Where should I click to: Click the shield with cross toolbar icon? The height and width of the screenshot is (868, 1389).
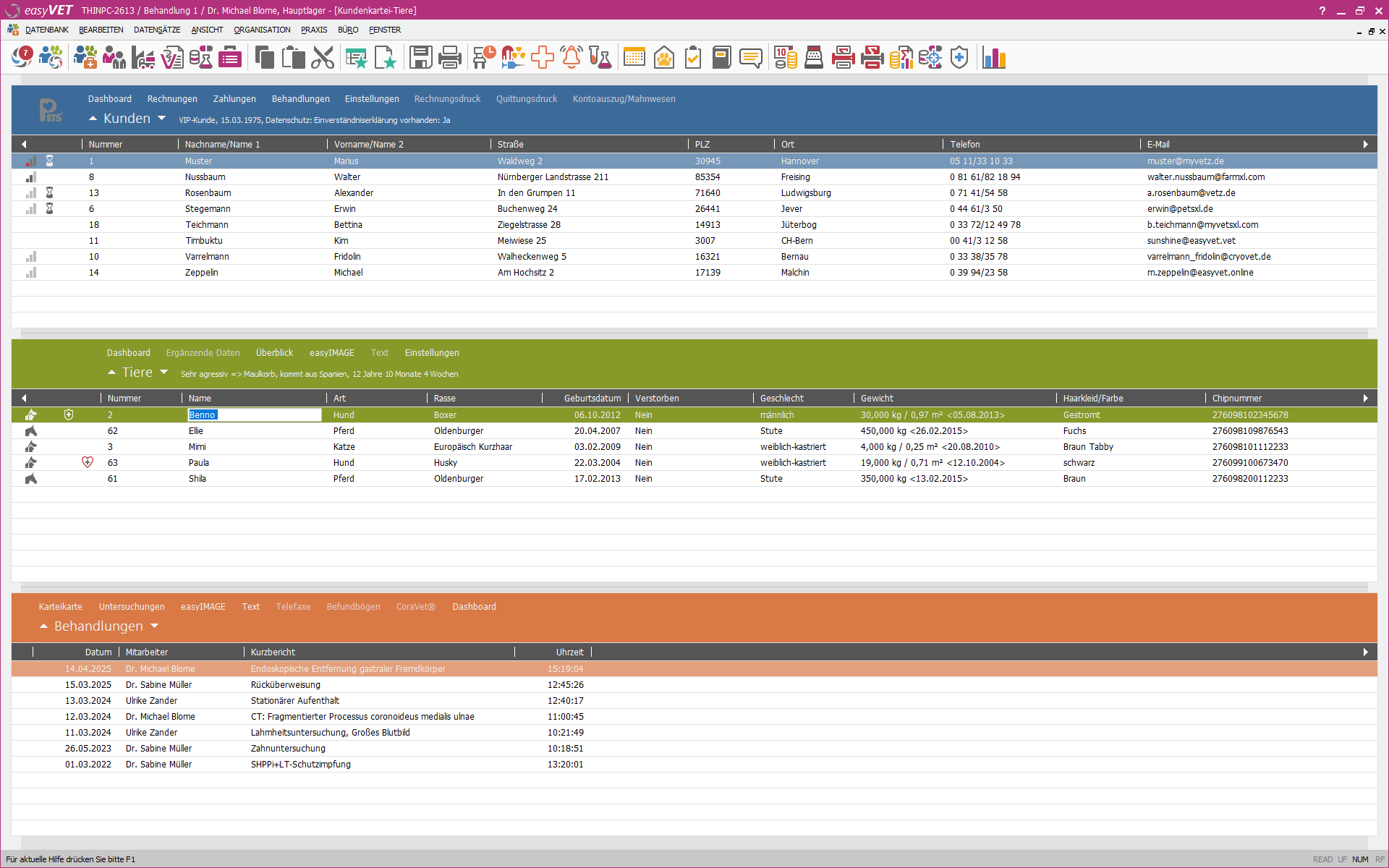pyautogui.click(x=959, y=58)
